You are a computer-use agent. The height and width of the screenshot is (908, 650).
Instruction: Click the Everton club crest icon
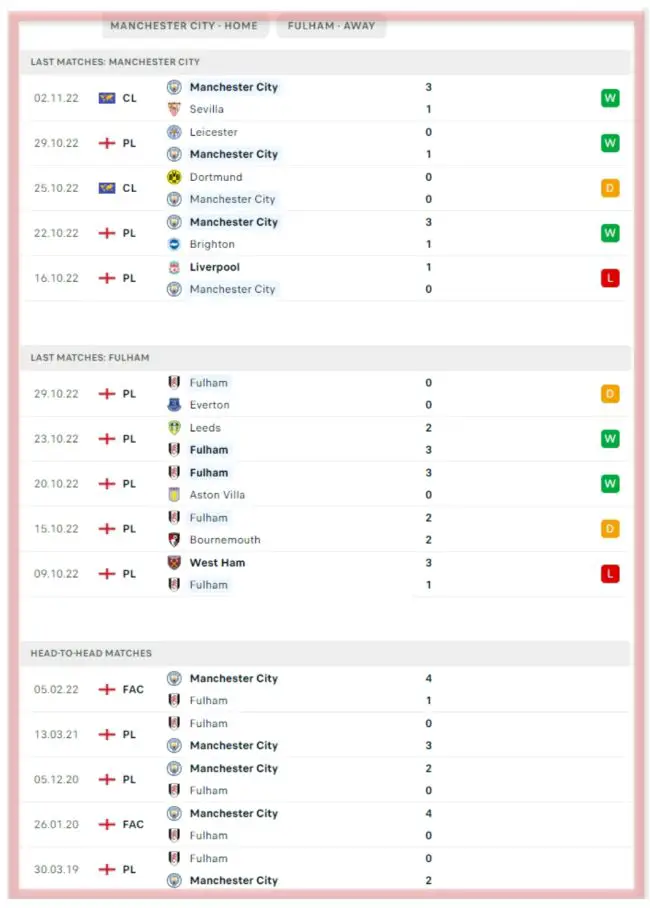[174, 405]
